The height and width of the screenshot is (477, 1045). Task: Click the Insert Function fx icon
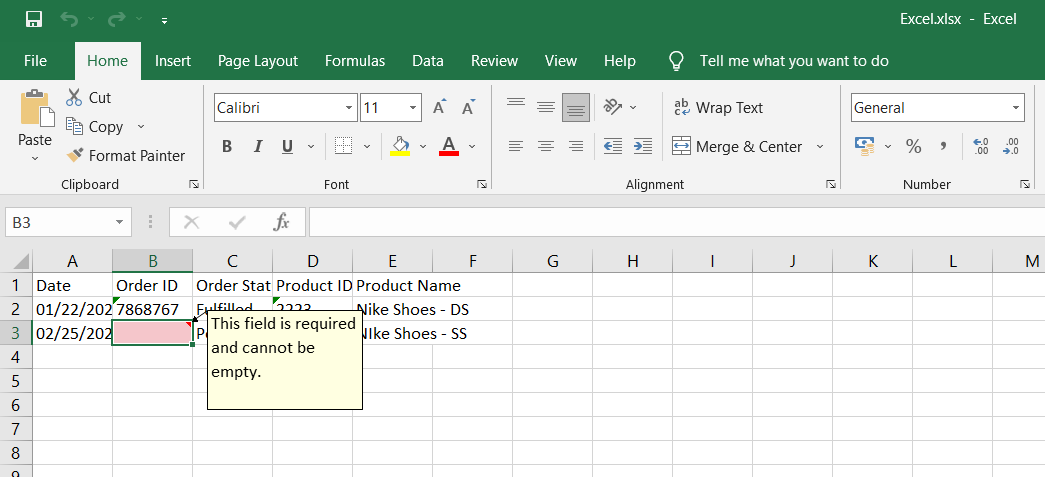[281, 222]
